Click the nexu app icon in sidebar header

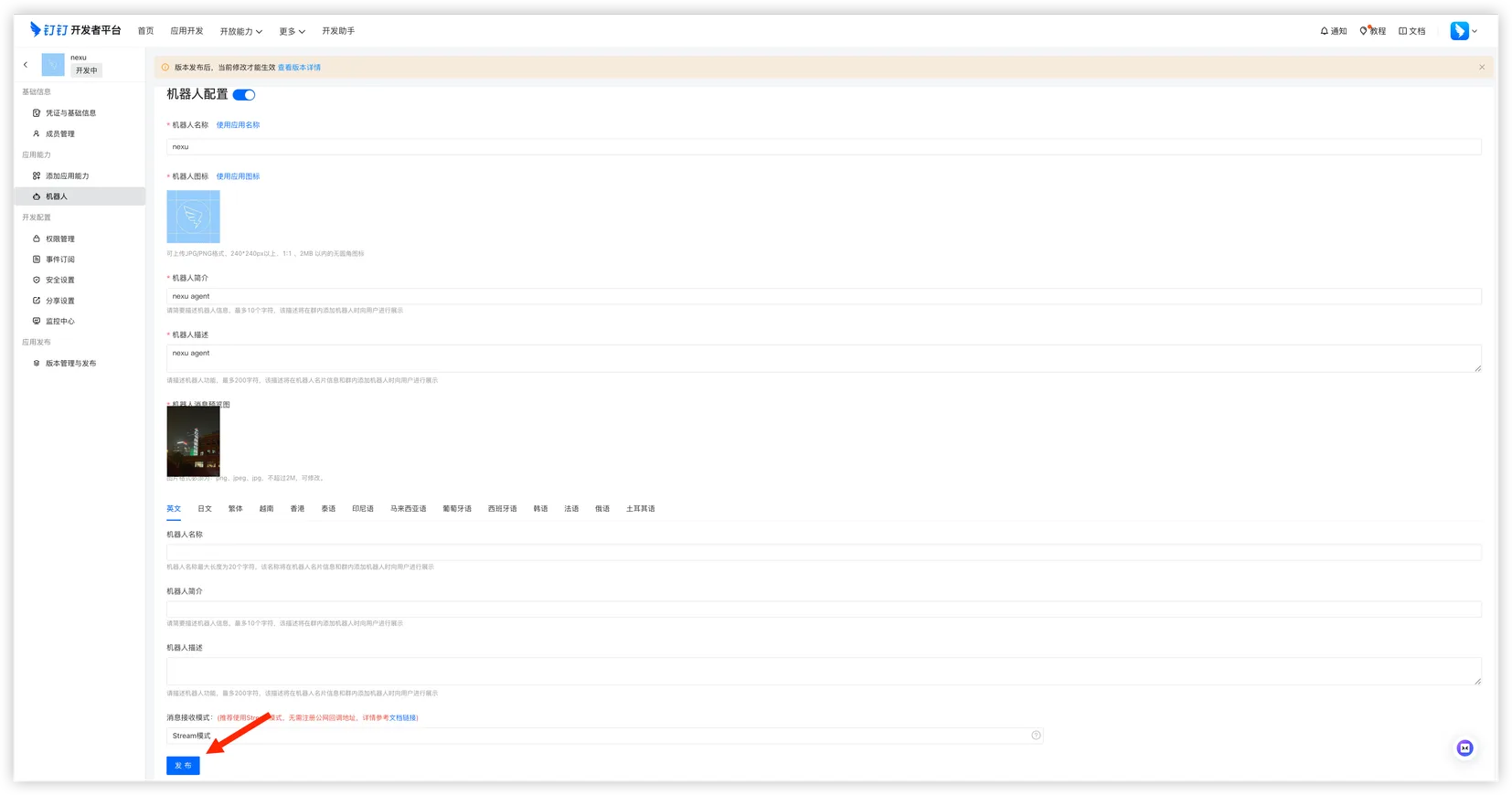click(x=53, y=65)
